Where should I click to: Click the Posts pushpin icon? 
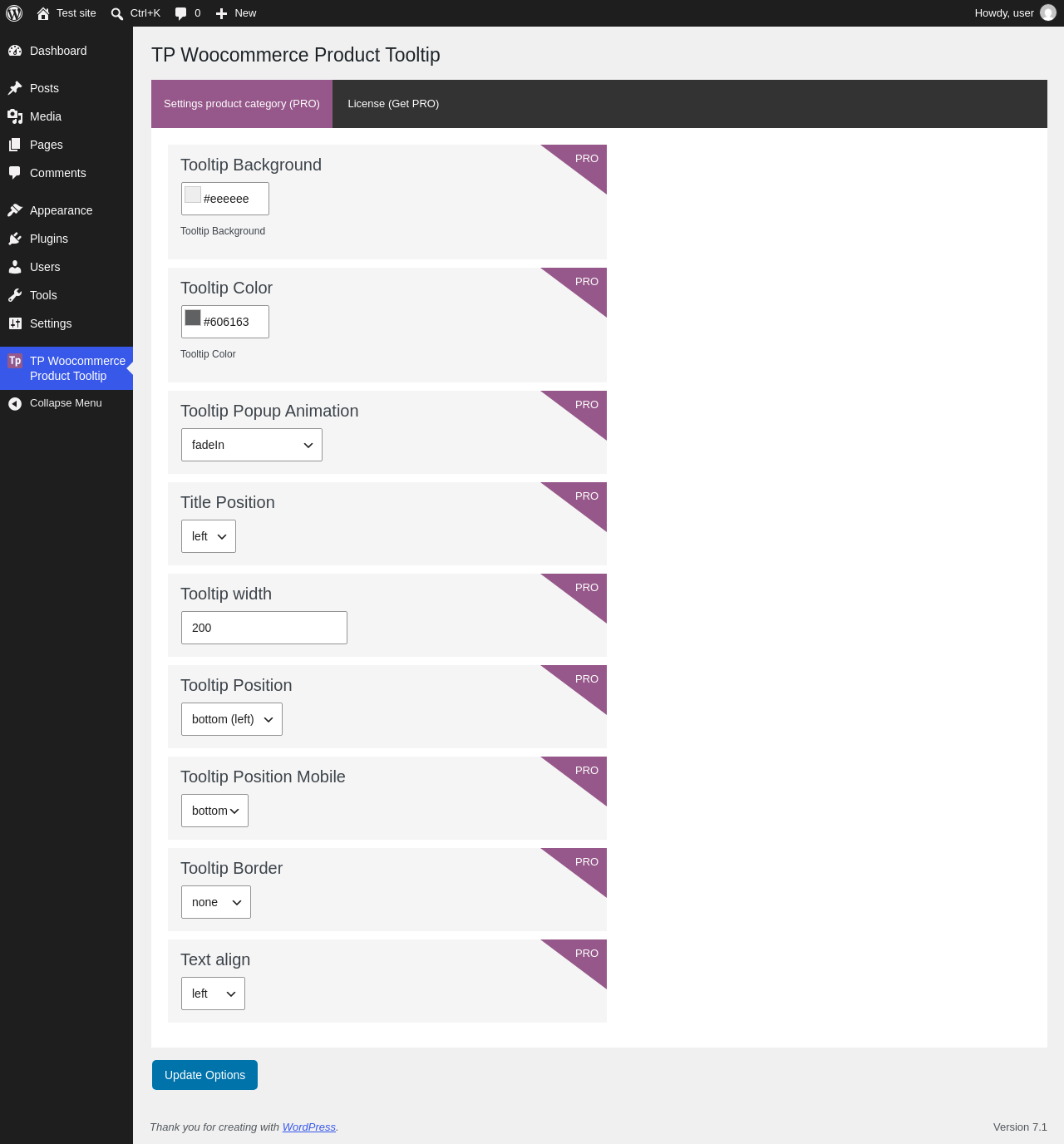click(x=15, y=88)
